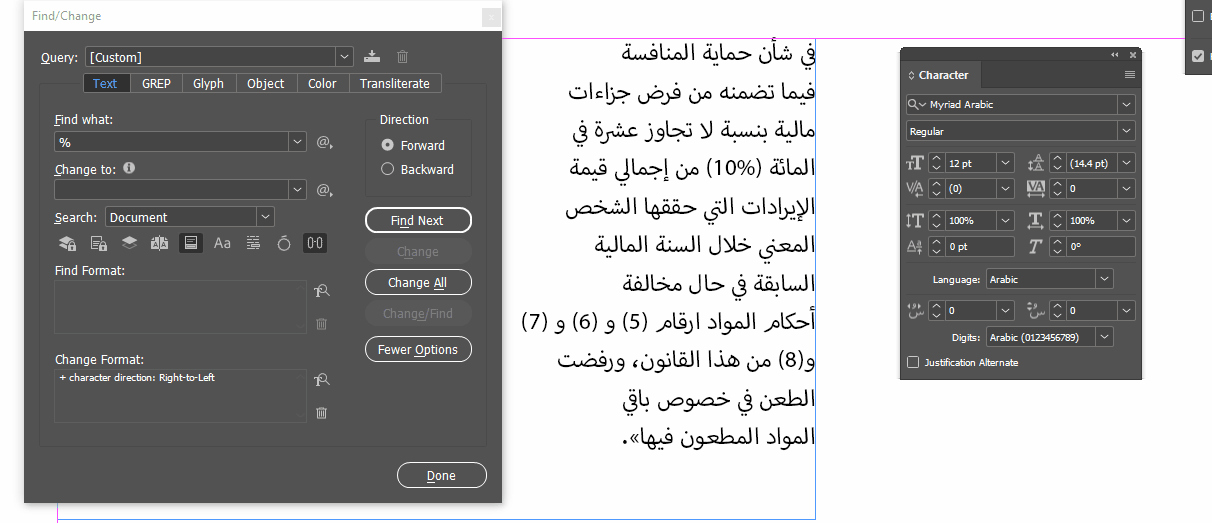Adjust vertical scale 100% stepper

pyautogui.click(x=937, y=220)
